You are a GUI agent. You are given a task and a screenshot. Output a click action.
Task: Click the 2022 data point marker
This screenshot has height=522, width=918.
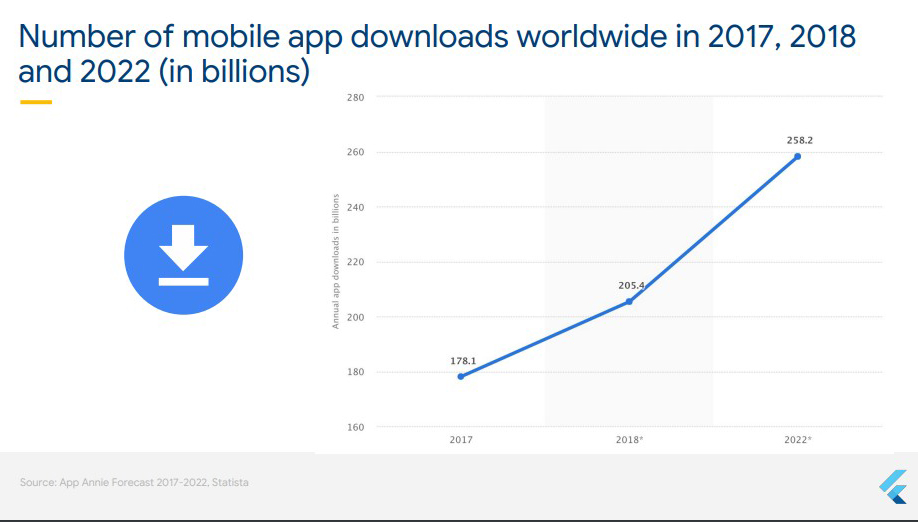pos(797,156)
